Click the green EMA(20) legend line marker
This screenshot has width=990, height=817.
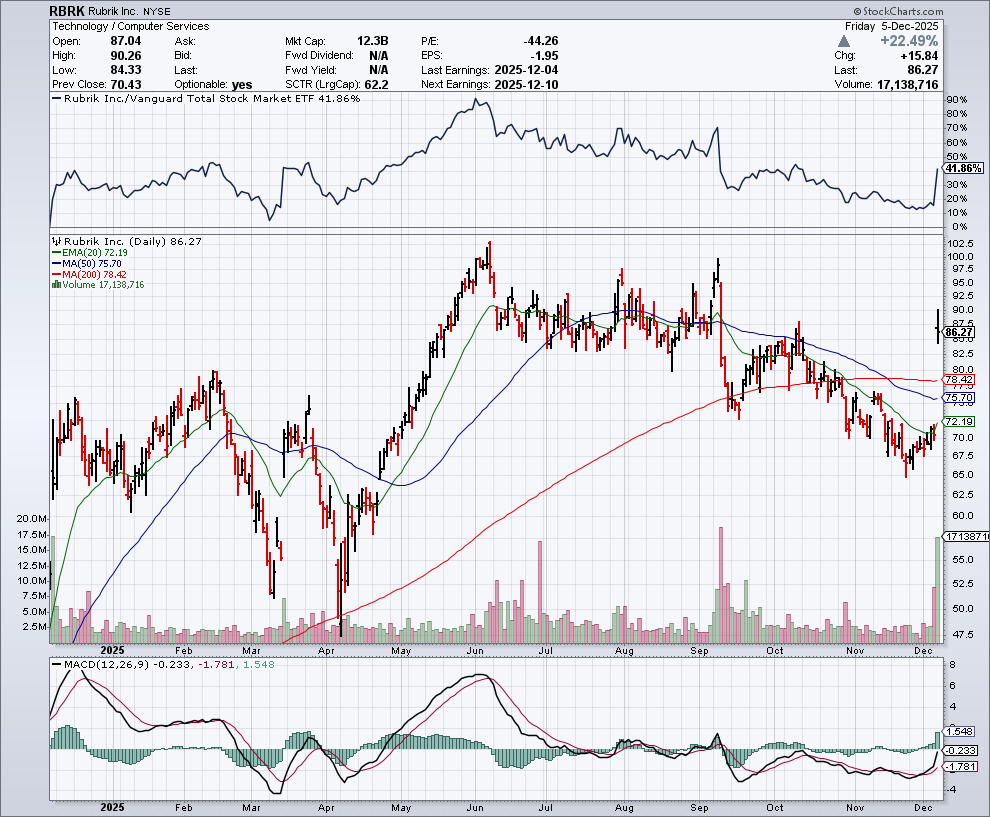point(56,252)
